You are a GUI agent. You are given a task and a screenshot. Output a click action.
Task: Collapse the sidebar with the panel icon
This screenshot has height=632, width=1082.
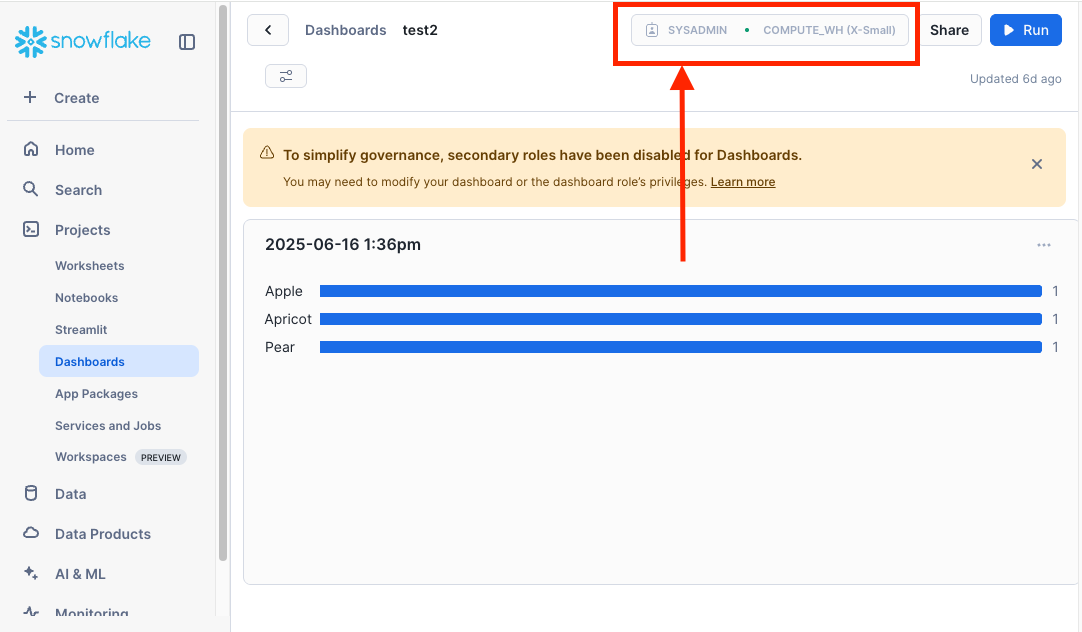187,42
